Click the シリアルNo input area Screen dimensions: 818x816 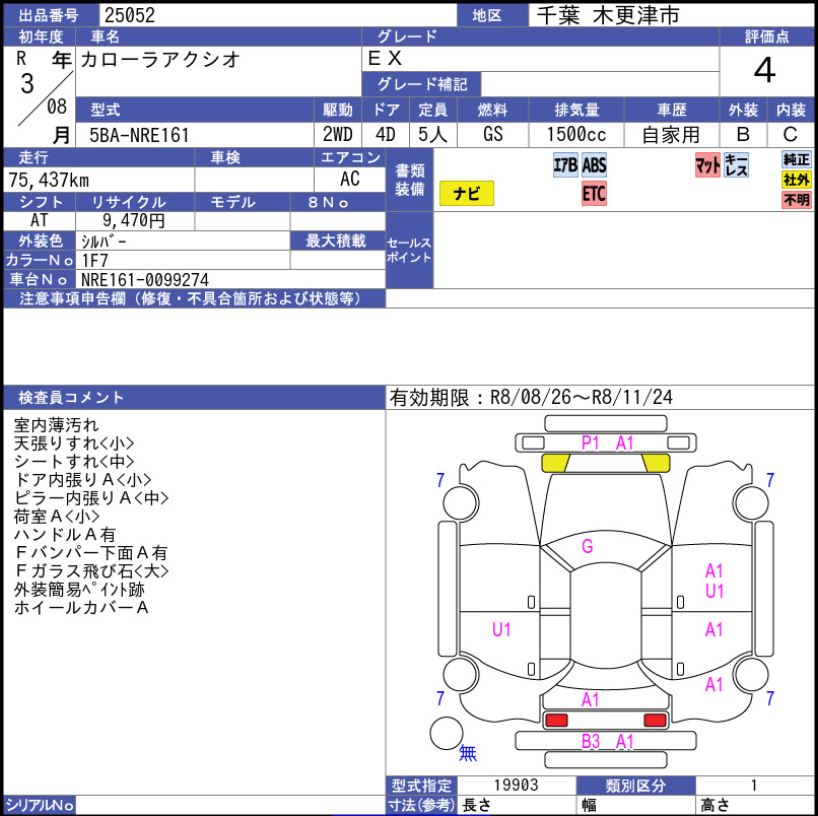[230, 805]
